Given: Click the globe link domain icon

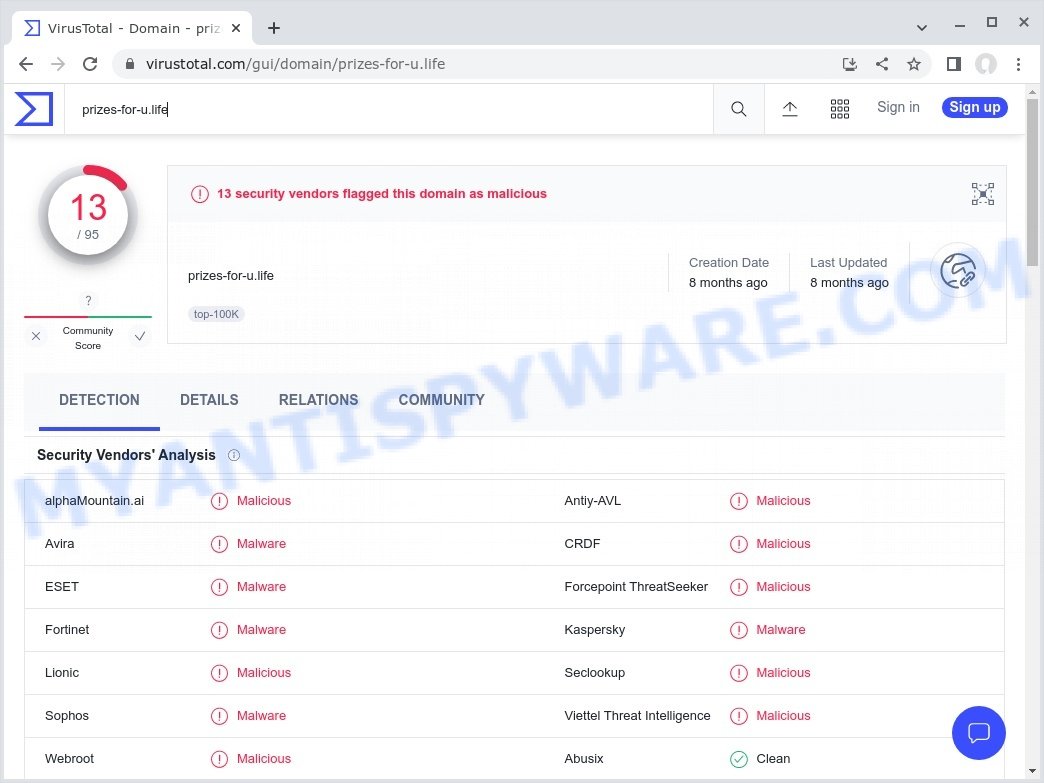Looking at the screenshot, I should click(x=957, y=270).
